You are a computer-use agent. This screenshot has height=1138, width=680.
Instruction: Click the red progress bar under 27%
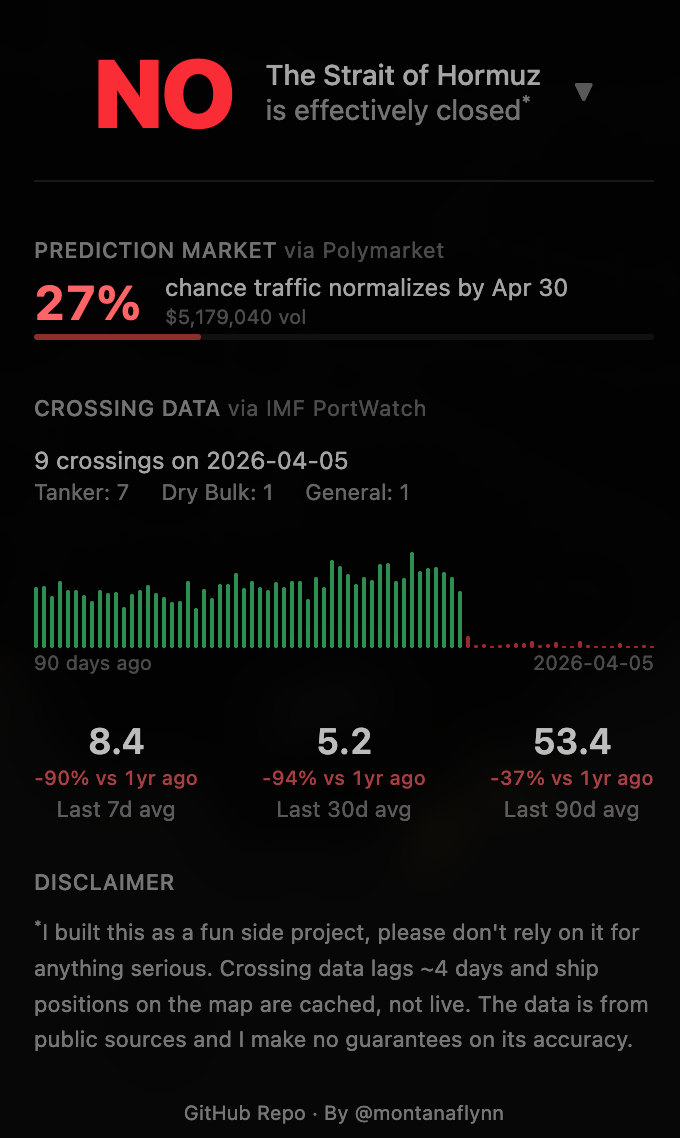(117, 338)
